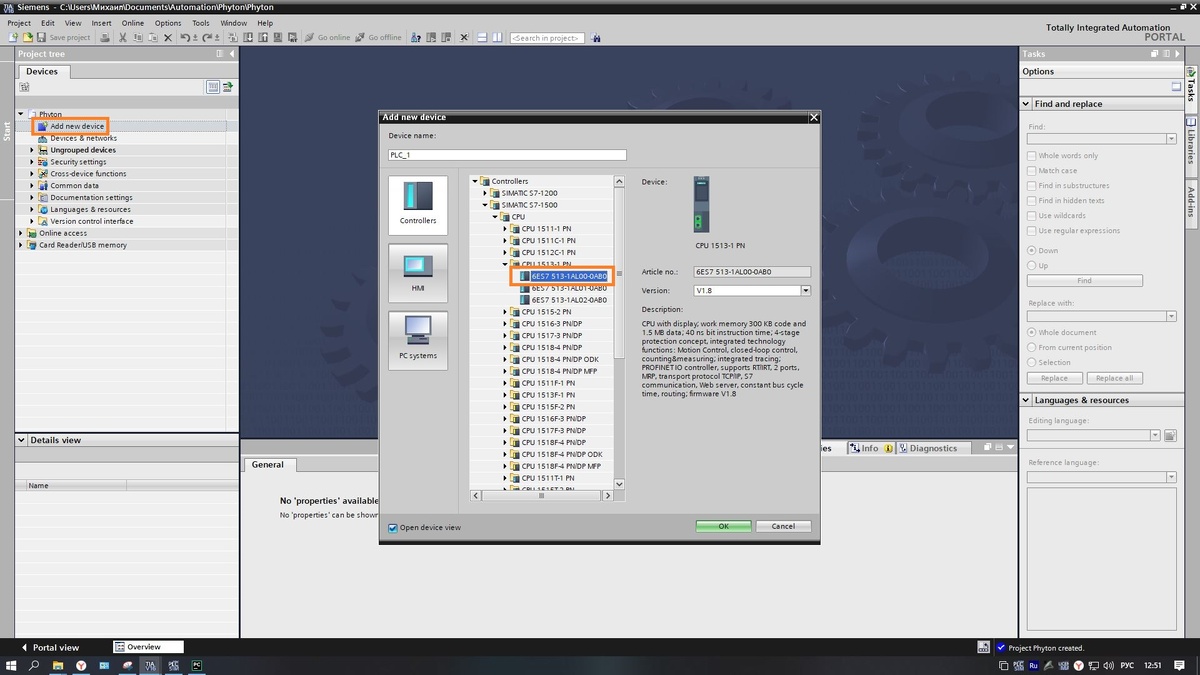
Task: Click the Add new device entry
Action: click(77, 126)
